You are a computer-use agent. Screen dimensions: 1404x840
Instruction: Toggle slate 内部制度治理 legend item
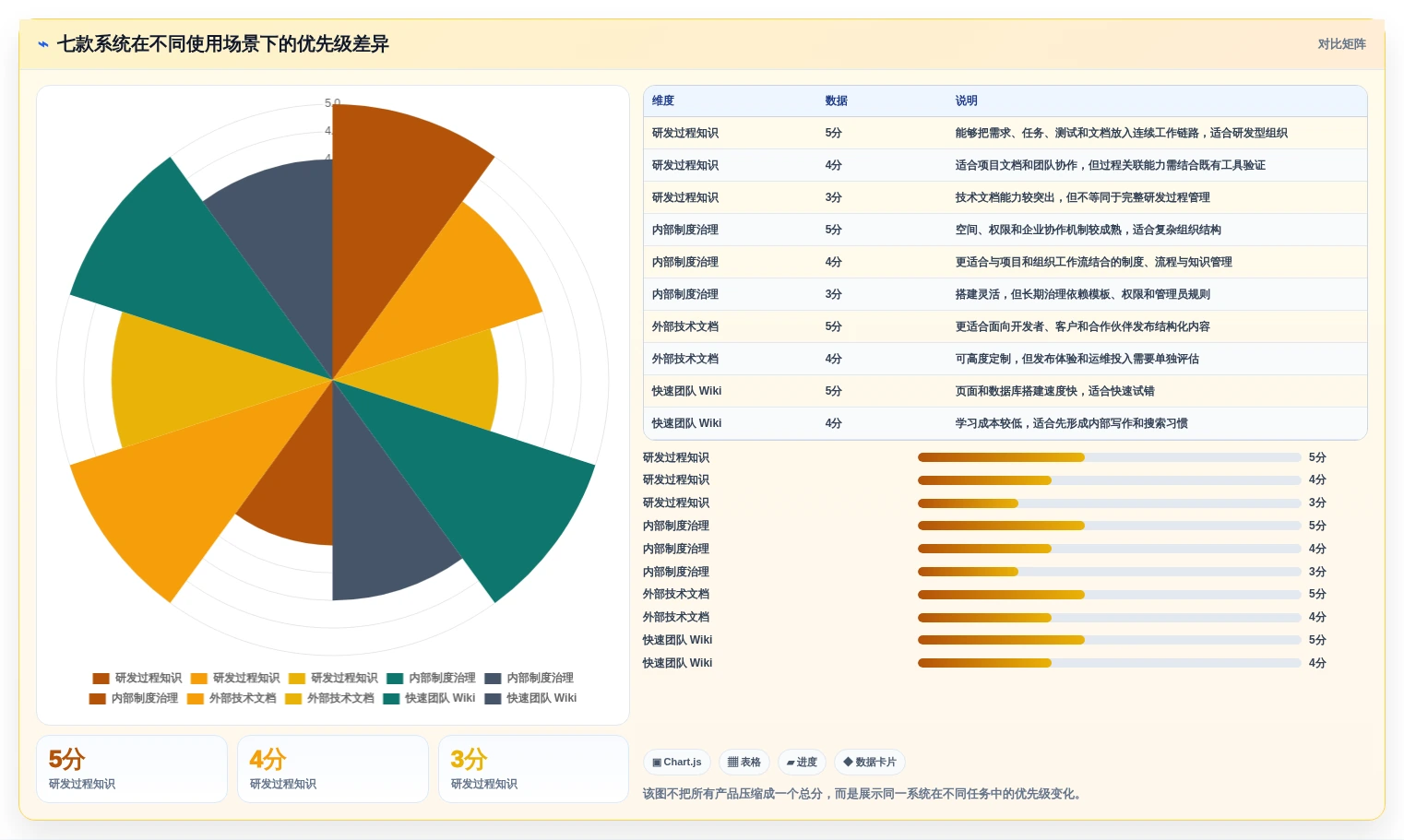[x=529, y=678]
